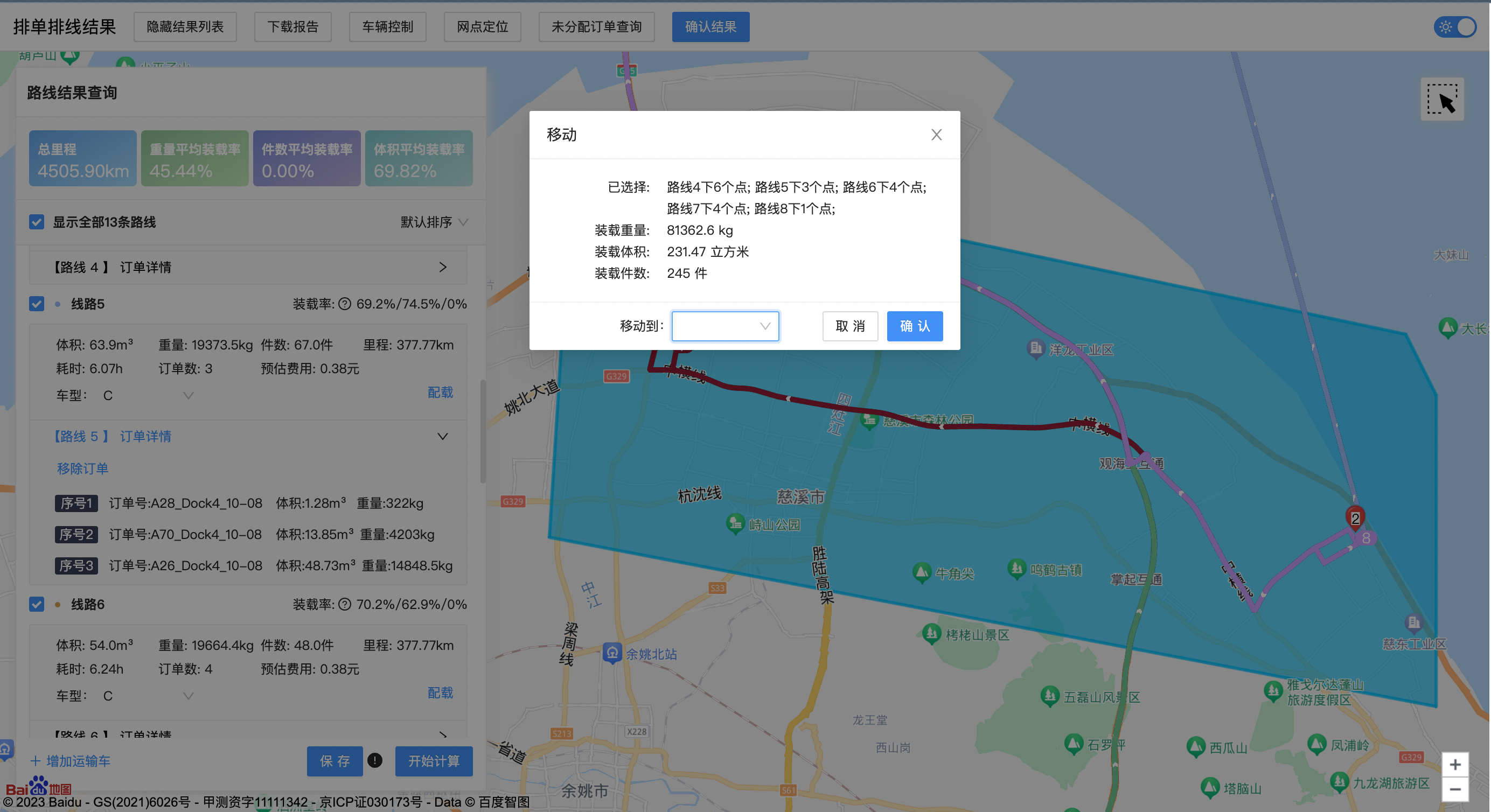The width and height of the screenshot is (1491, 812).
Task: Click 未分配订单查询 in top toolbar
Action: [x=596, y=27]
